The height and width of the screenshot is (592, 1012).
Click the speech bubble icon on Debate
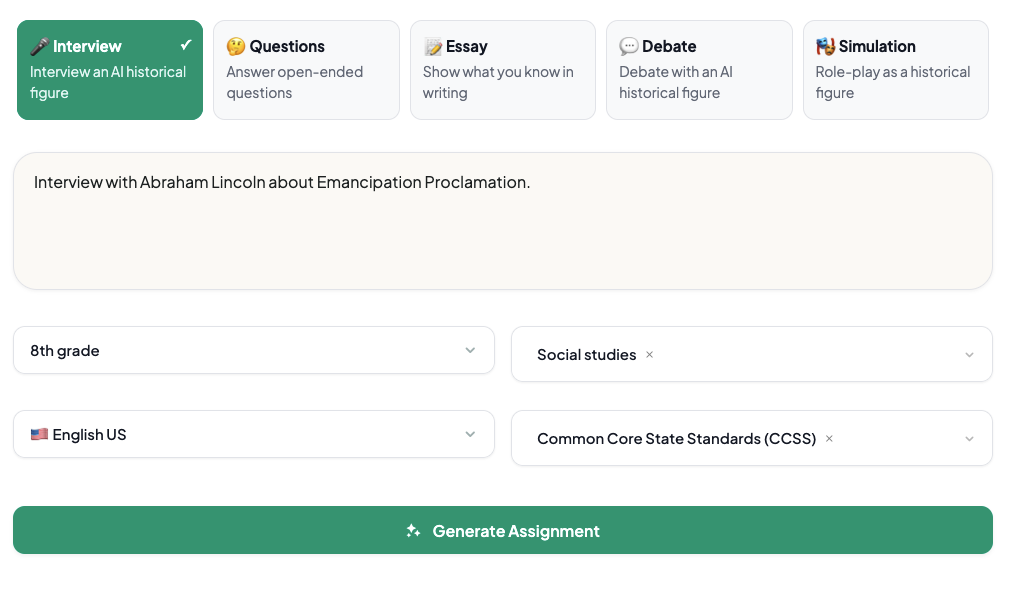pyautogui.click(x=629, y=47)
